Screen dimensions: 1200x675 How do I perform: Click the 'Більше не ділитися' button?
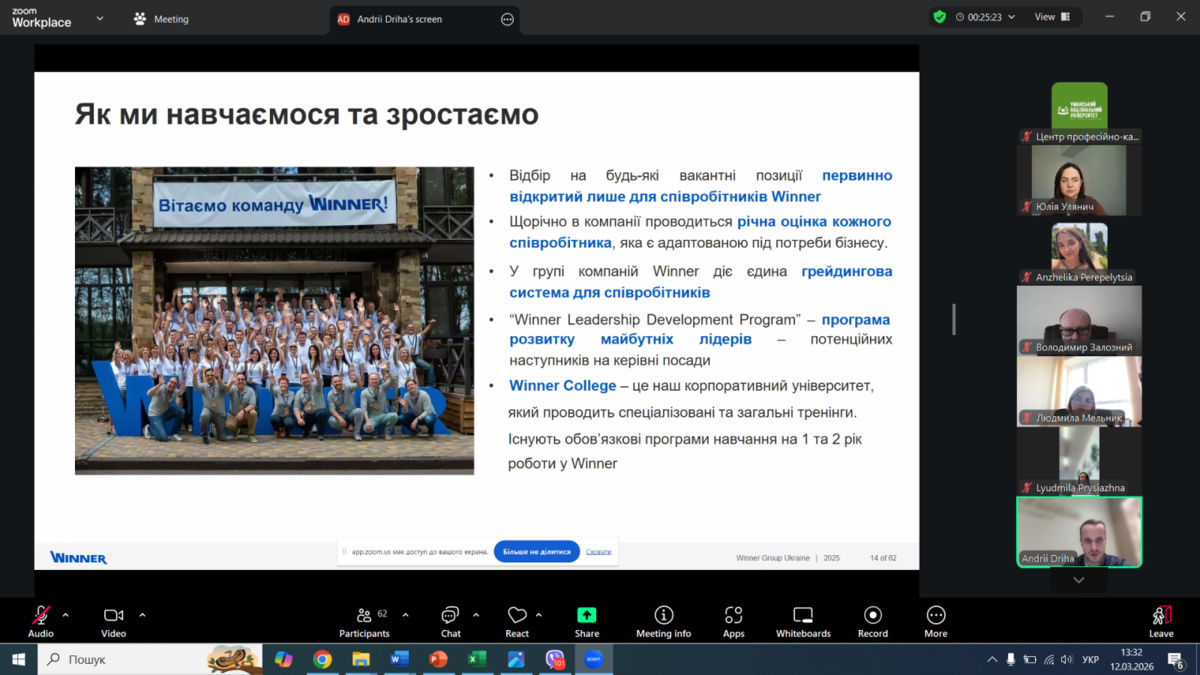point(537,551)
